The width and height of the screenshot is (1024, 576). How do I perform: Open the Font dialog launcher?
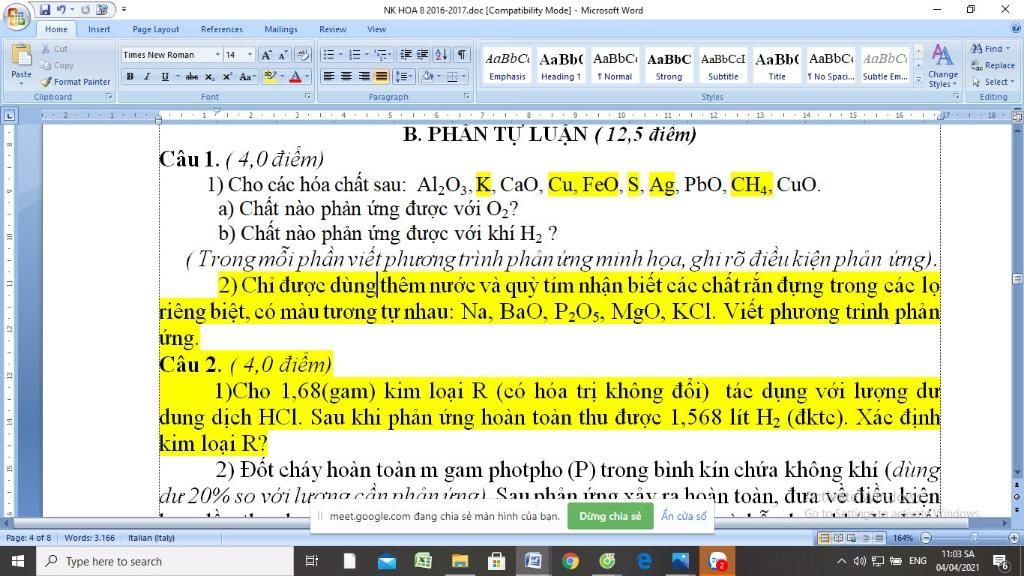(x=308, y=96)
